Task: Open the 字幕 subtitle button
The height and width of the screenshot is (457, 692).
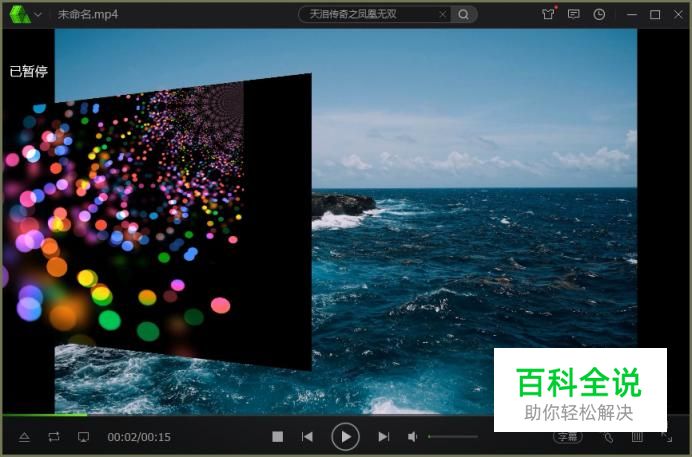Action: [568, 437]
